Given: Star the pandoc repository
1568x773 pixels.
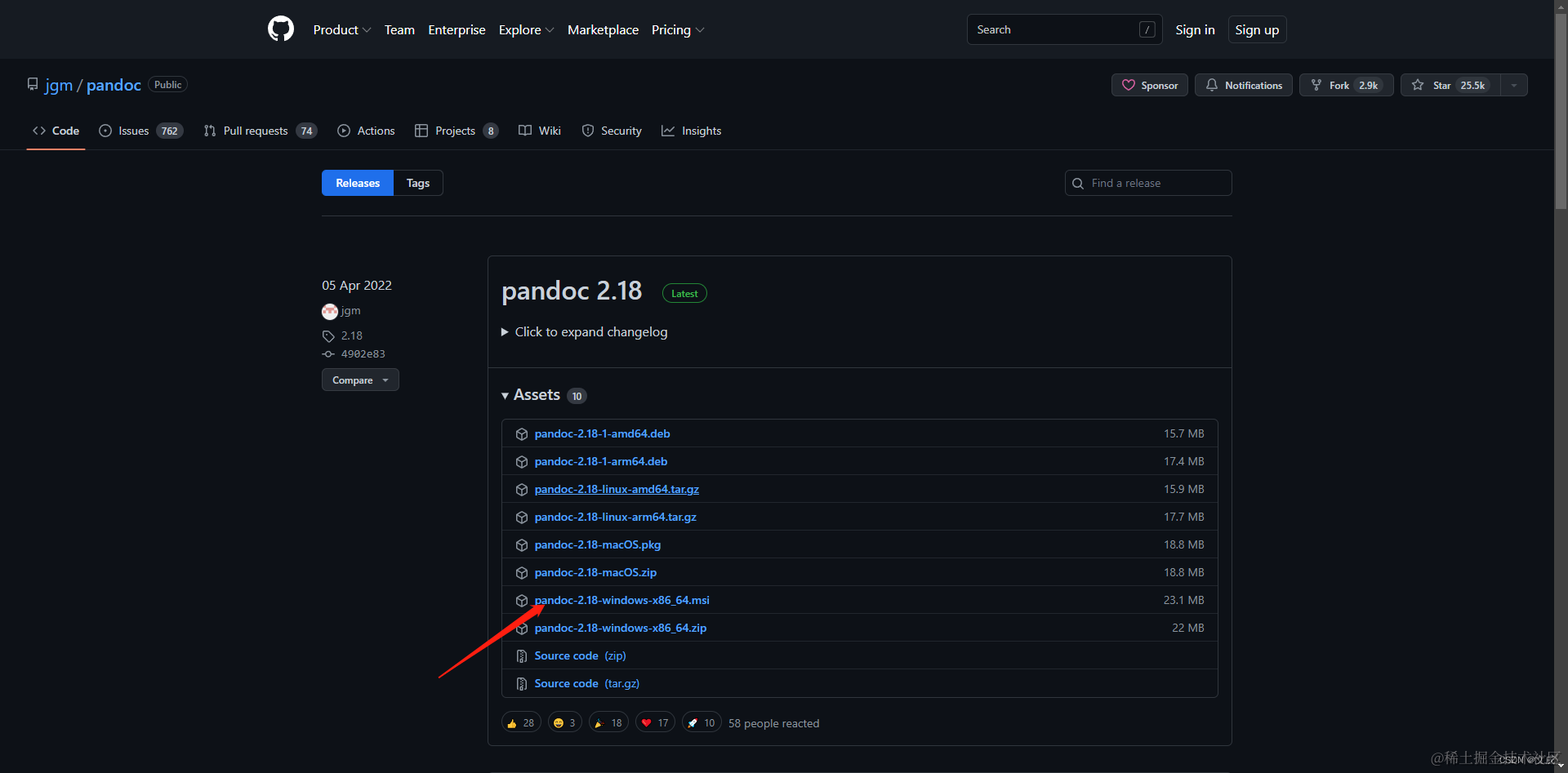Looking at the screenshot, I should (1450, 85).
